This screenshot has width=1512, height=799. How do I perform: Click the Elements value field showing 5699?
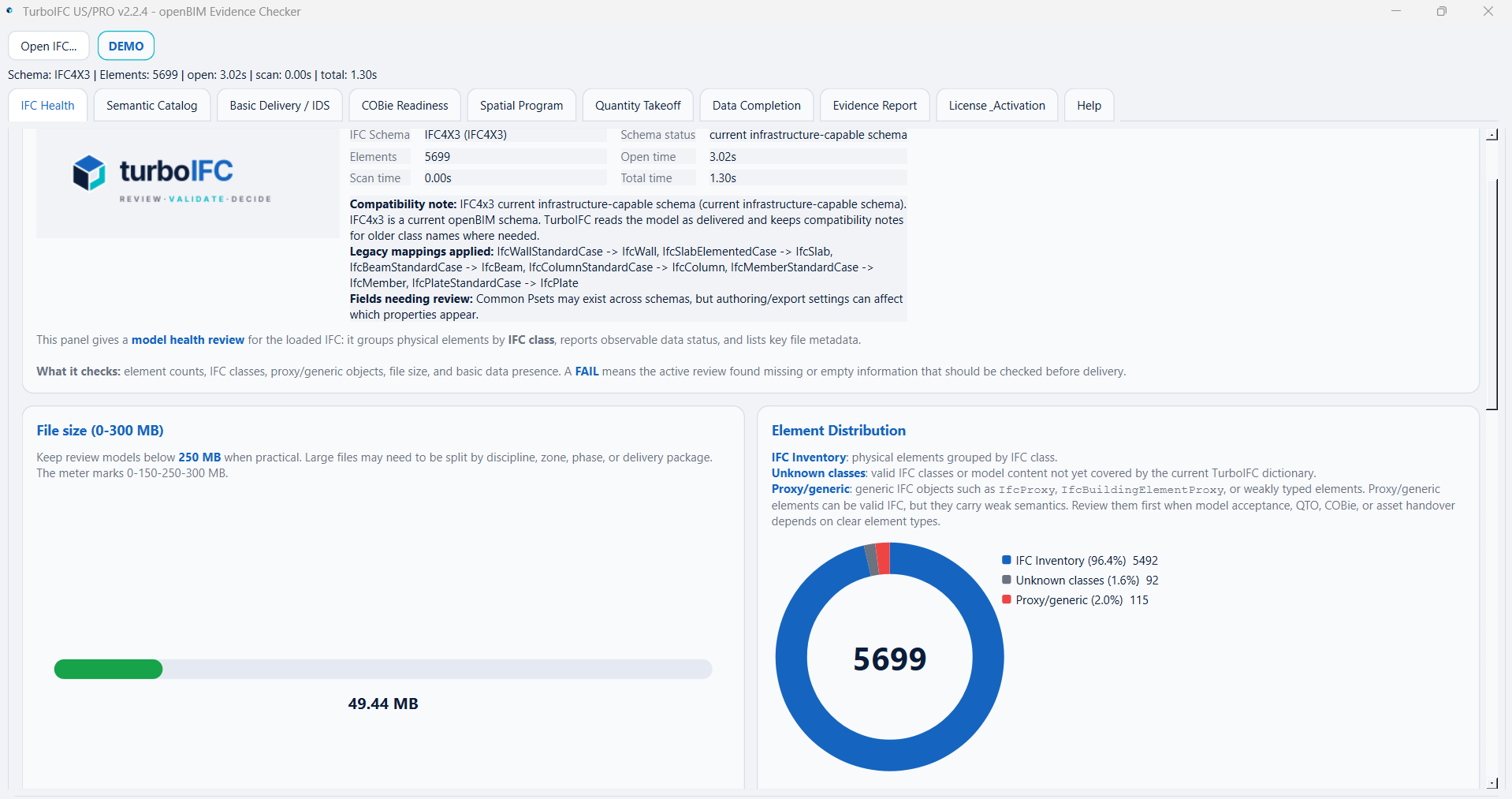(514, 157)
